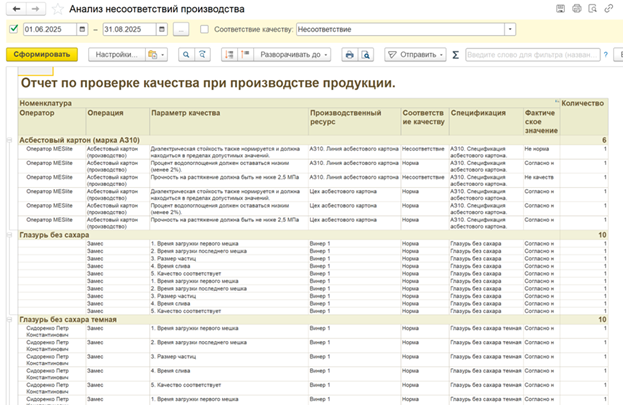Open the Отправить dropdown menu
Screen dimensions: 623x405
click(415, 54)
